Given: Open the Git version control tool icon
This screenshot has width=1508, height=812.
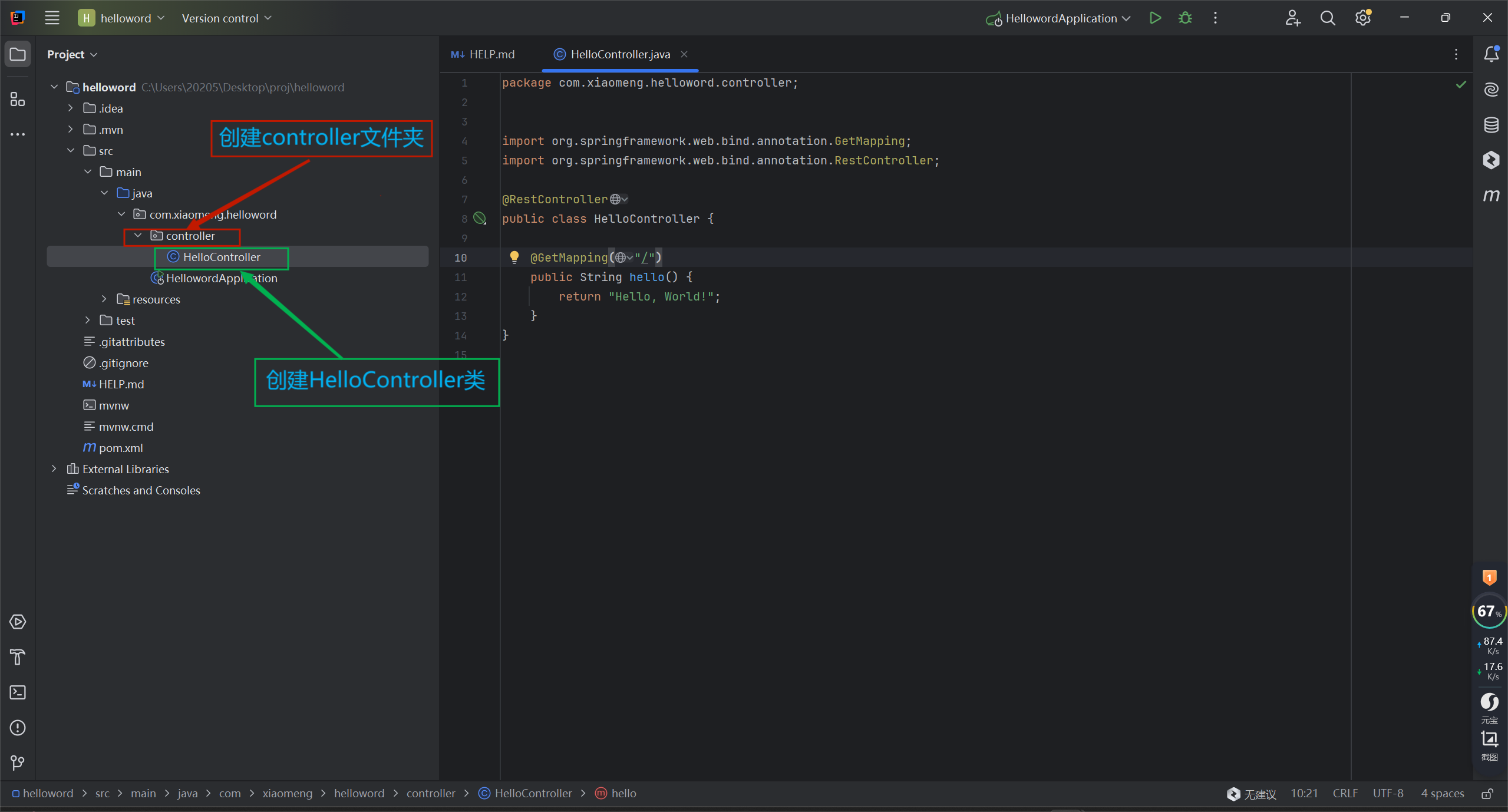Looking at the screenshot, I should pos(18,763).
